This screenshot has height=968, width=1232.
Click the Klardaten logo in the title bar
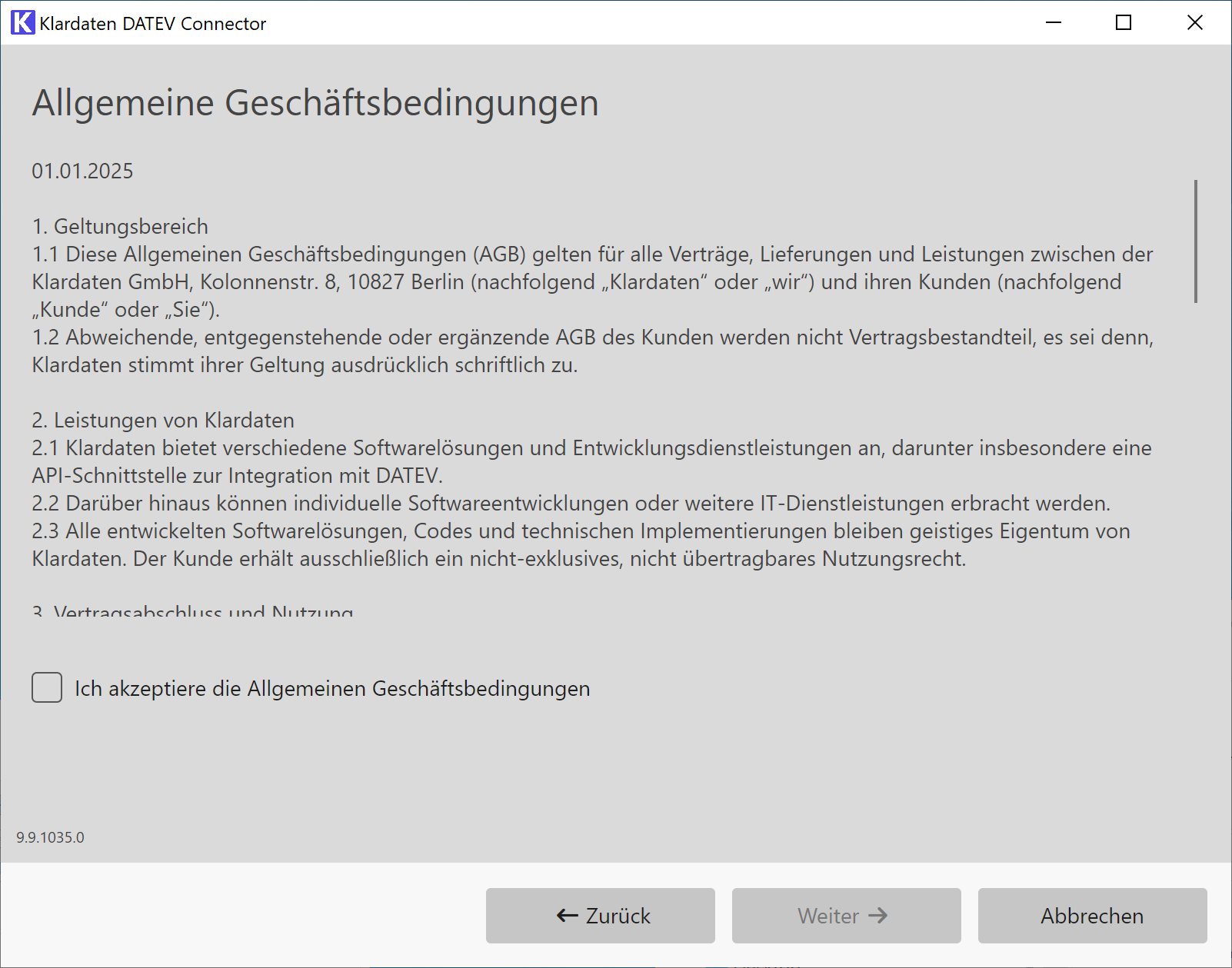(22, 22)
